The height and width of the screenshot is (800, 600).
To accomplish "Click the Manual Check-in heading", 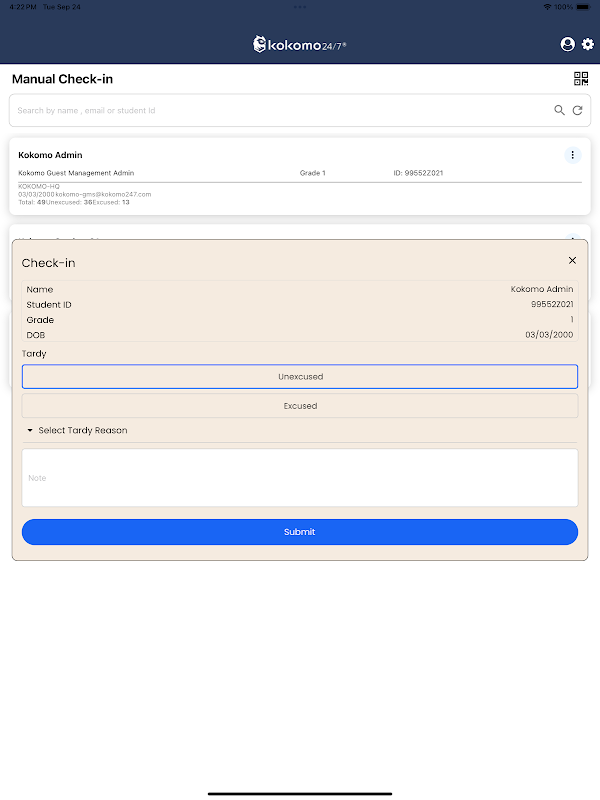I will (x=62, y=79).
